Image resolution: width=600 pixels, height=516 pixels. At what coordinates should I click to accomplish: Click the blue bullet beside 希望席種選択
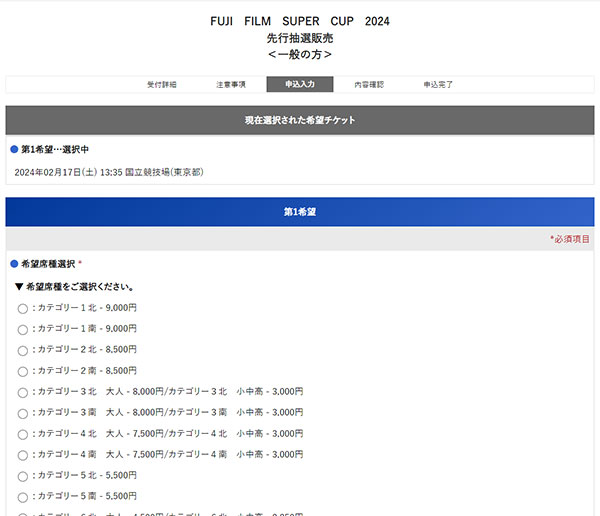point(15,264)
